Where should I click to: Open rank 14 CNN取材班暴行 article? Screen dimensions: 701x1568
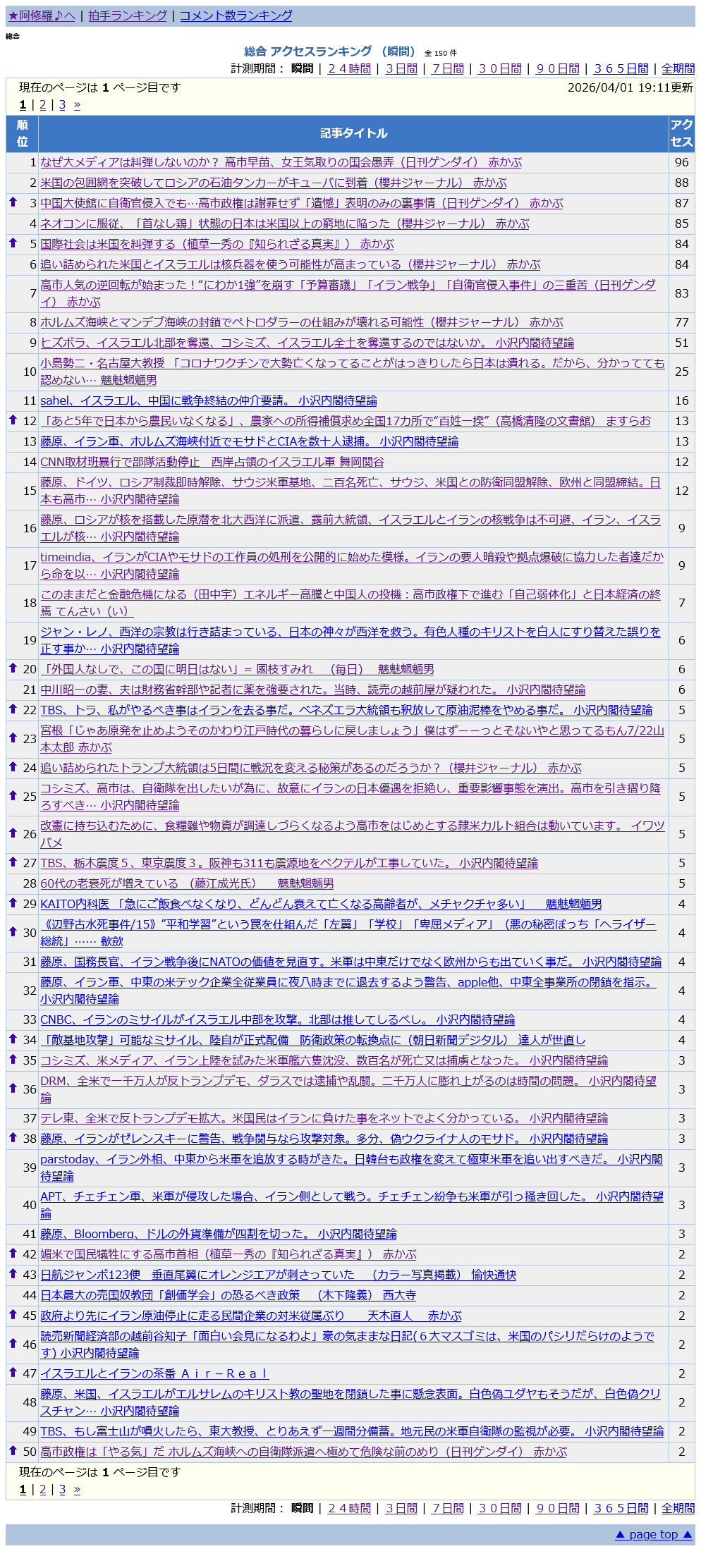pos(212,462)
